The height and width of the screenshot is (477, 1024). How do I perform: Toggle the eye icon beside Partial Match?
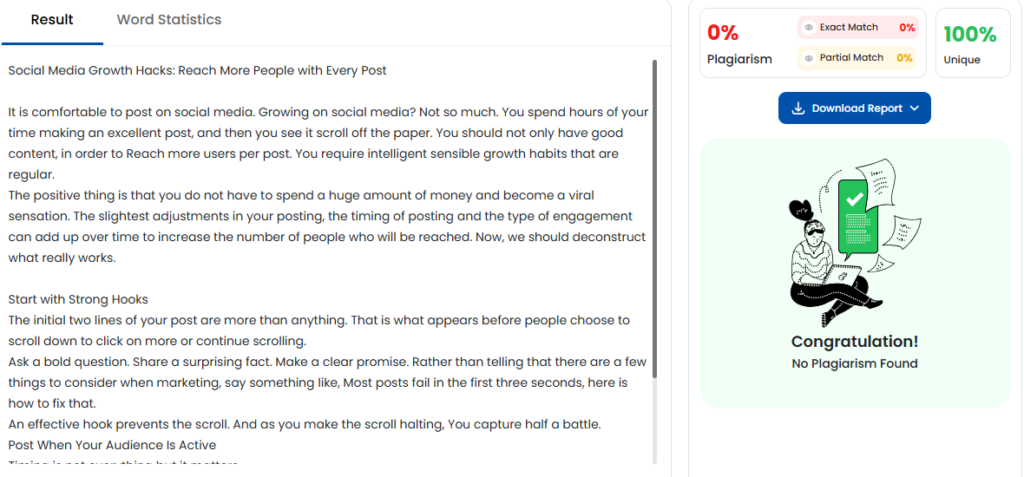tap(809, 58)
